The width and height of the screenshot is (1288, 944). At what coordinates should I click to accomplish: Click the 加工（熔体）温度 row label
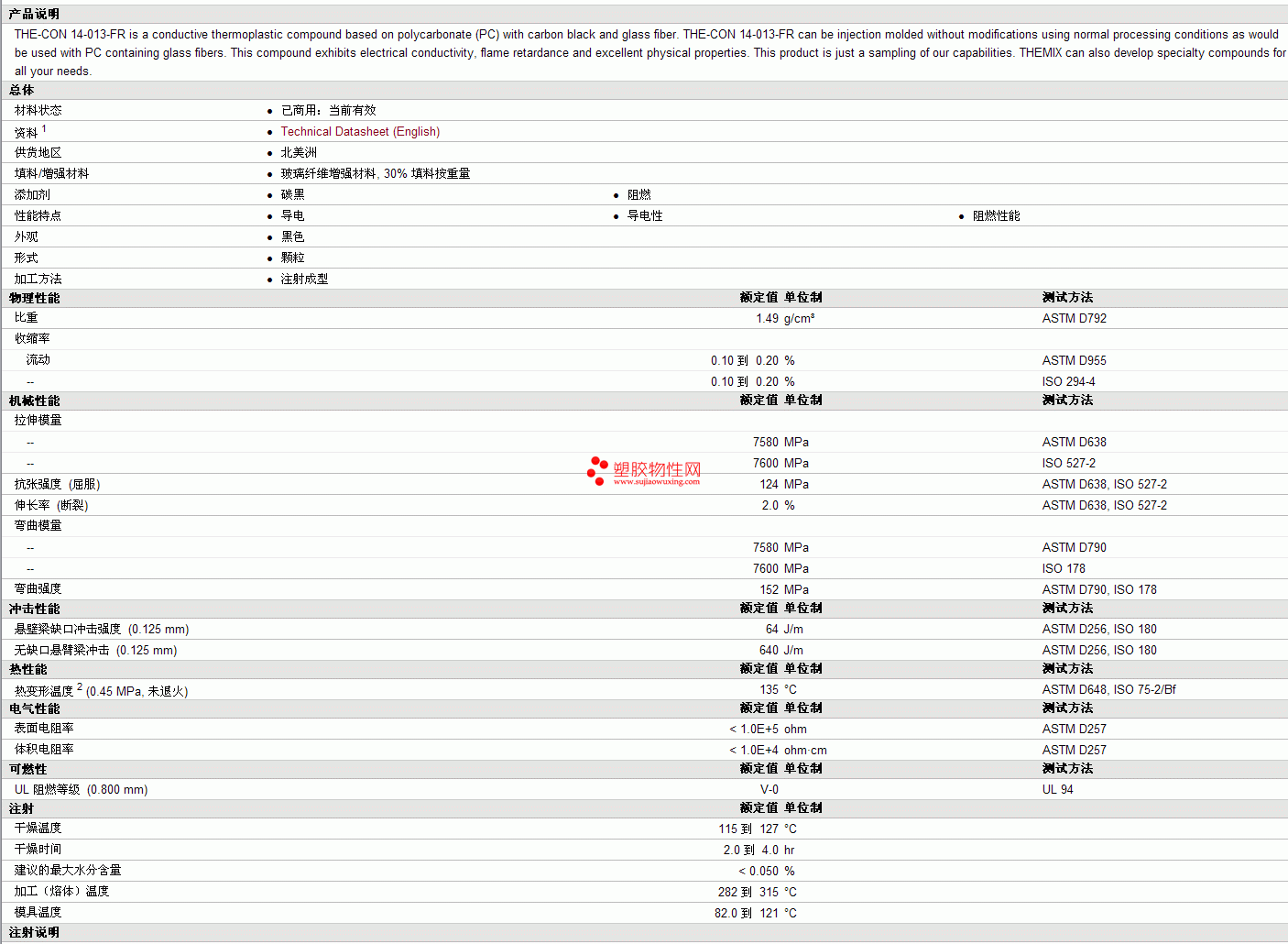click(x=61, y=891)
